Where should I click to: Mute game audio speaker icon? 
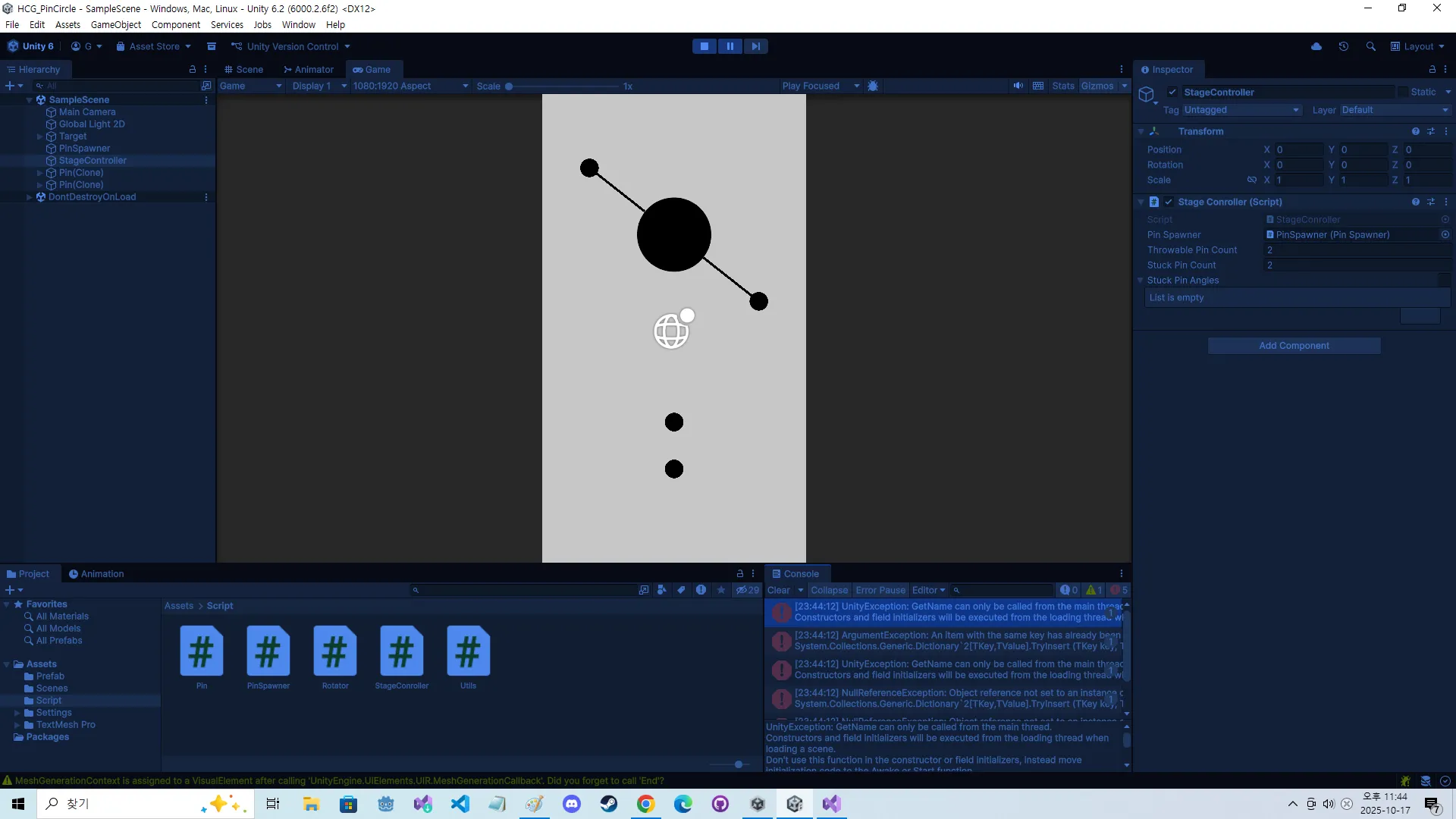click(1018, 86)
